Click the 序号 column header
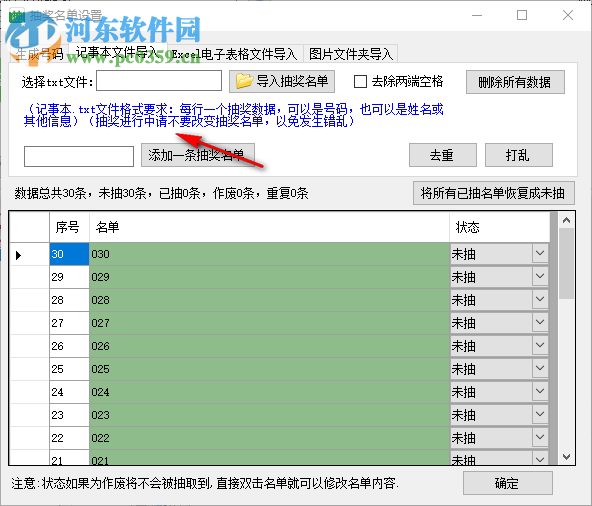Viewport: 592px width, 506px height. 69,227
